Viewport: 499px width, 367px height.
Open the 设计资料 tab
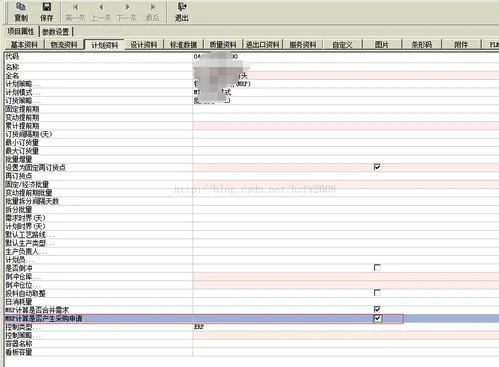(x=144, y=45)
